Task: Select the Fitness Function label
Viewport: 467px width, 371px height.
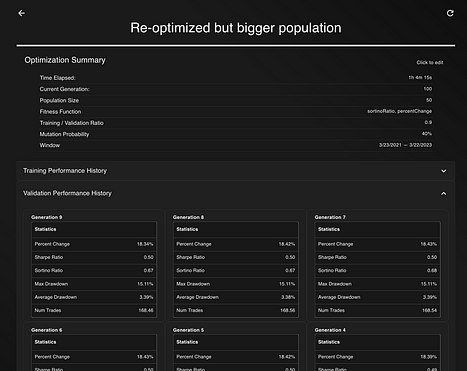Action: click(x=60, y=112)
